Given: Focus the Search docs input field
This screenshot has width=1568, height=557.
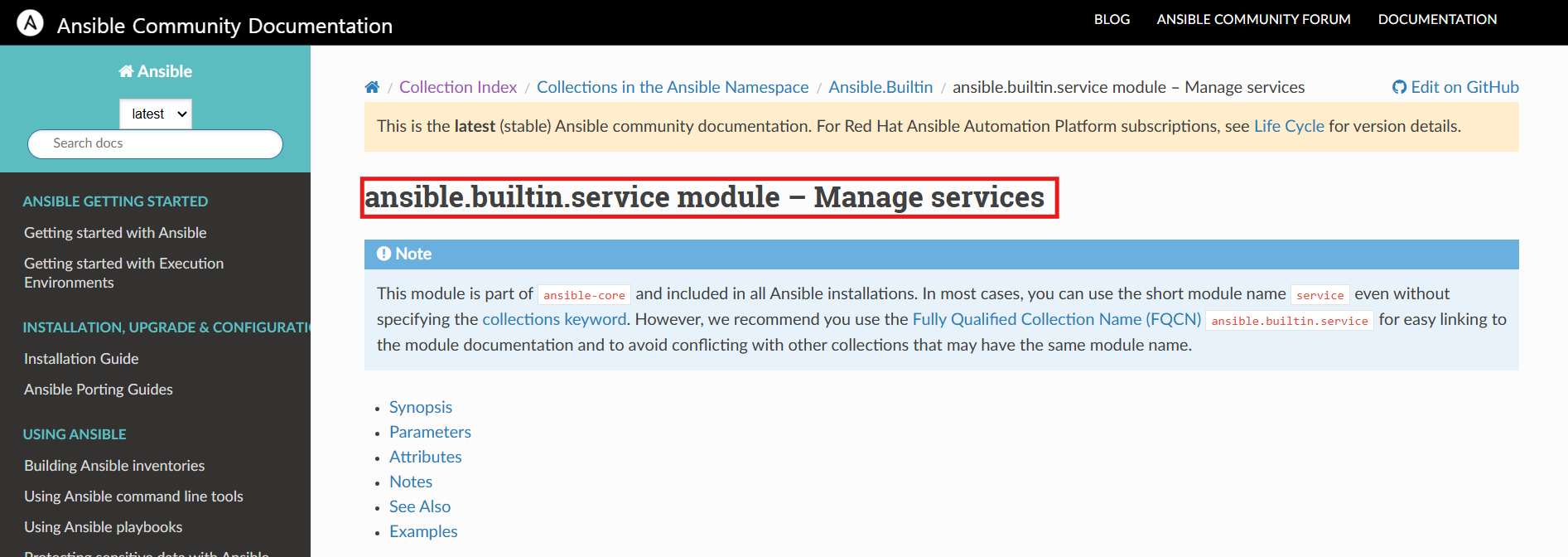Looking at the screenshot, I should click(155, 143).
